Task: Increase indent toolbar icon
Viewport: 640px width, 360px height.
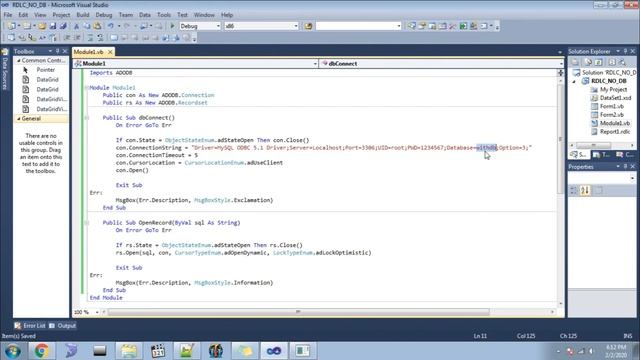Action: point(77,38)
